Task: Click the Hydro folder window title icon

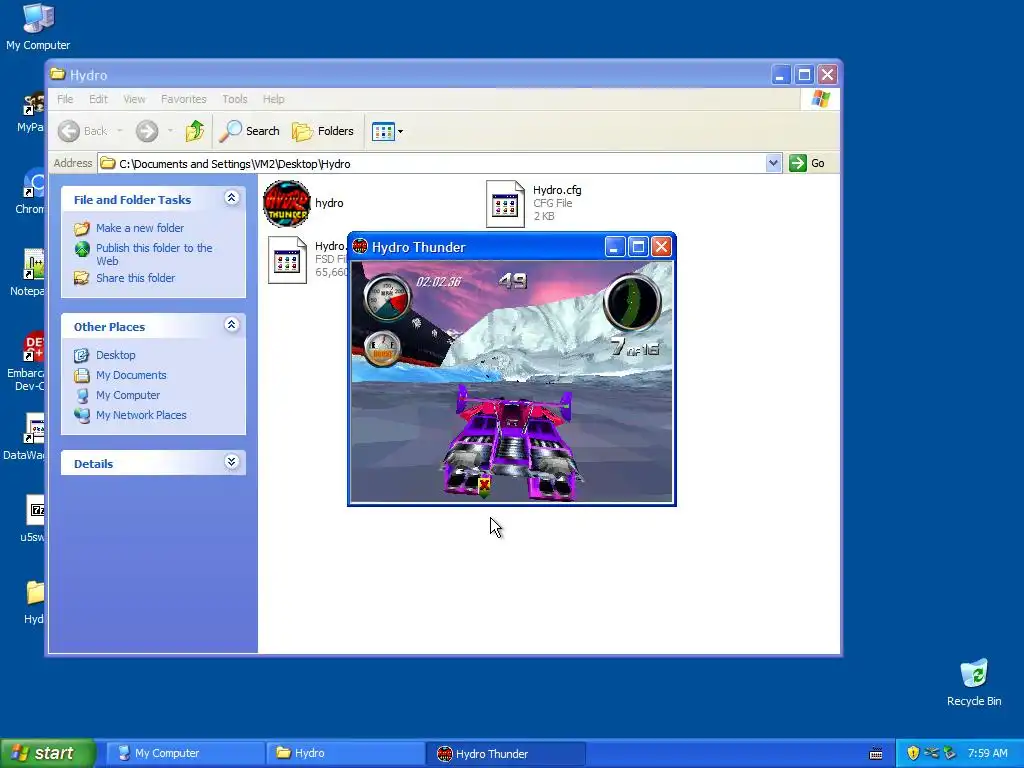Action: 58,74
